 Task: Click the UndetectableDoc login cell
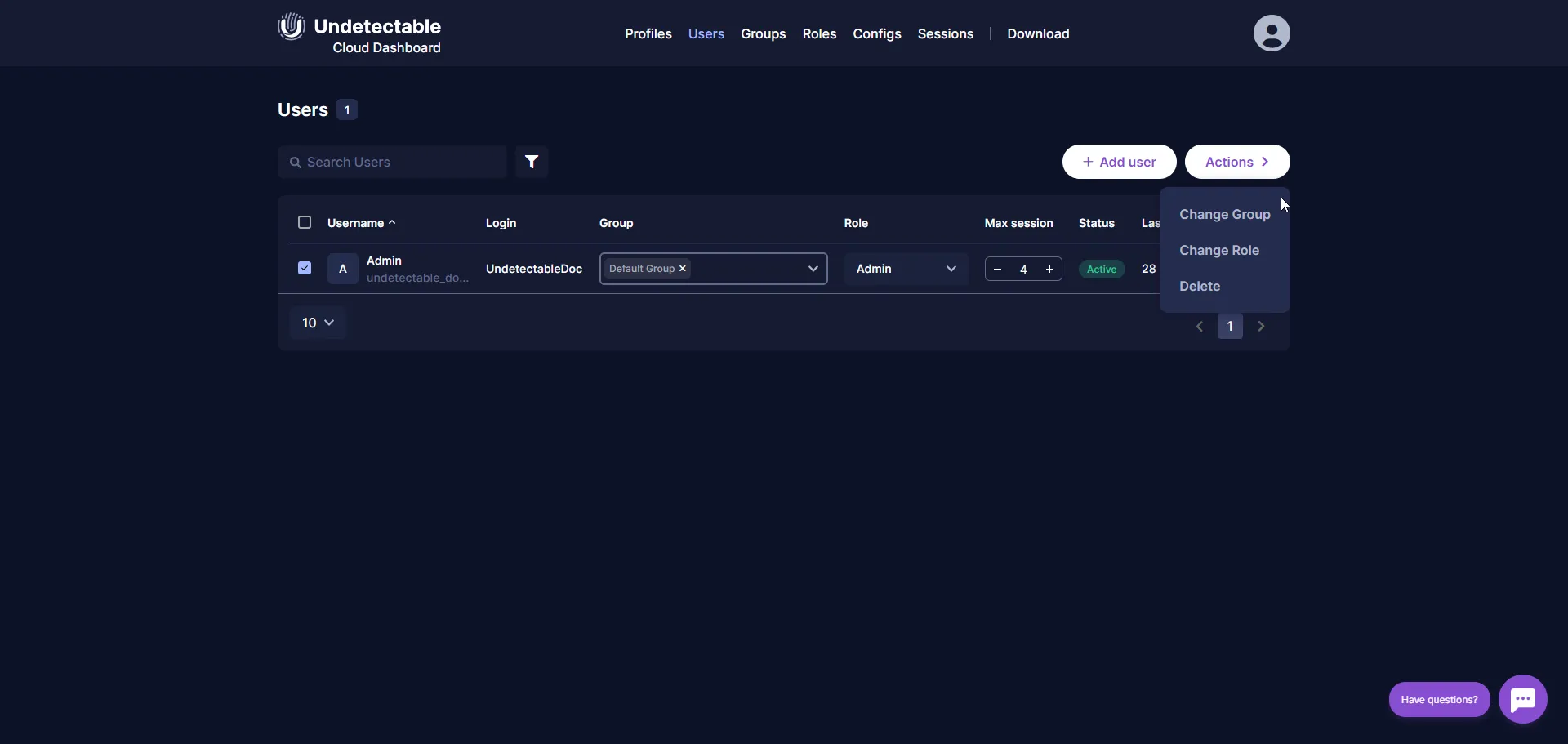tap(534, 269)
